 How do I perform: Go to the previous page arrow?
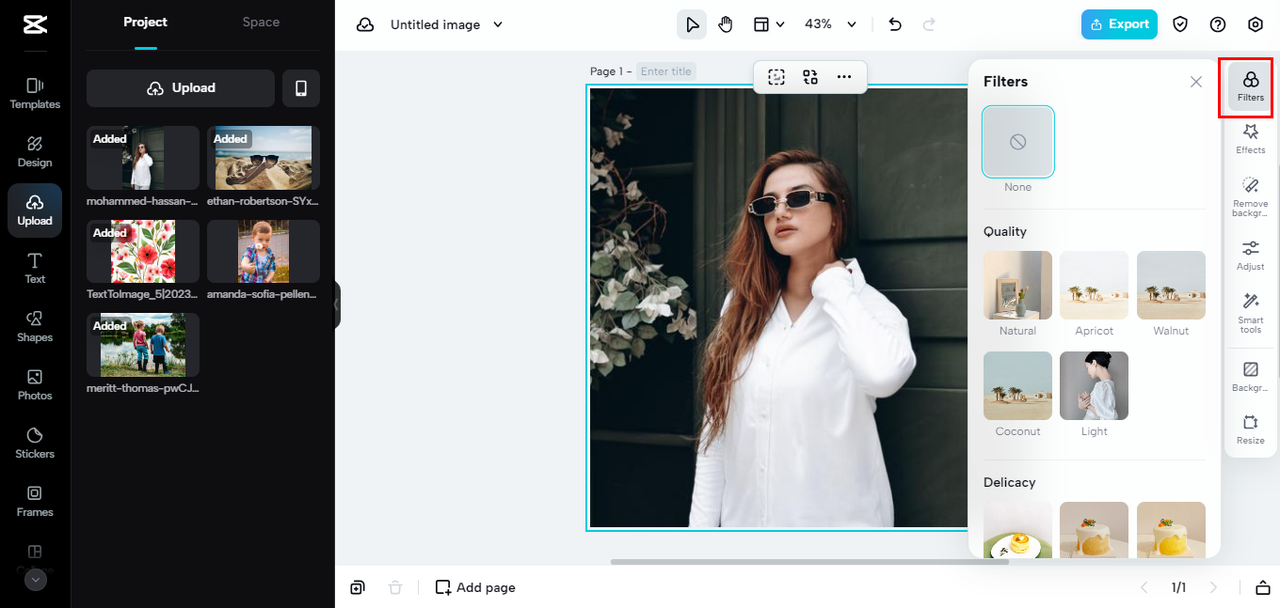1145,587
